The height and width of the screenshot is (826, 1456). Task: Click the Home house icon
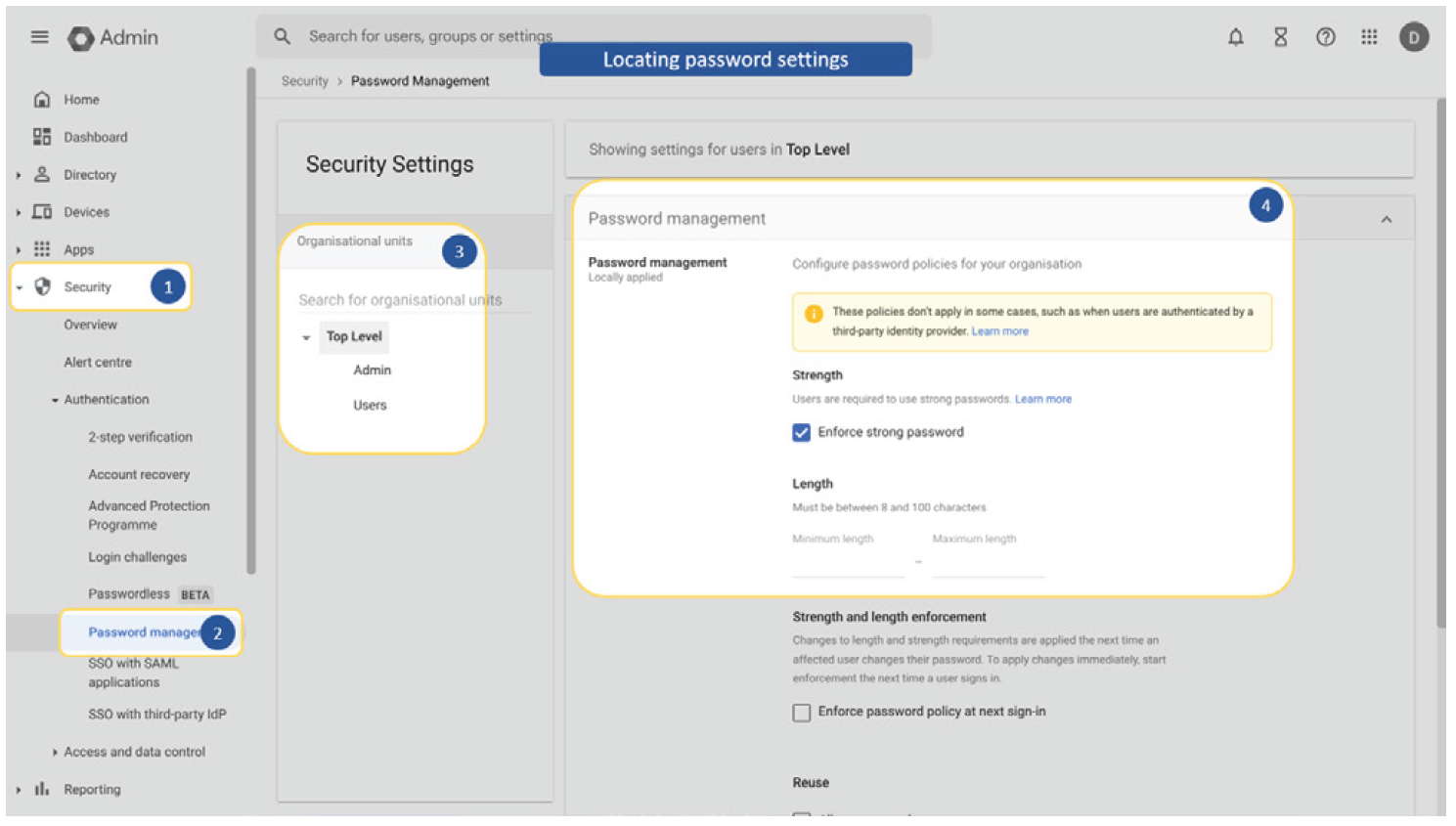(42, 100)
